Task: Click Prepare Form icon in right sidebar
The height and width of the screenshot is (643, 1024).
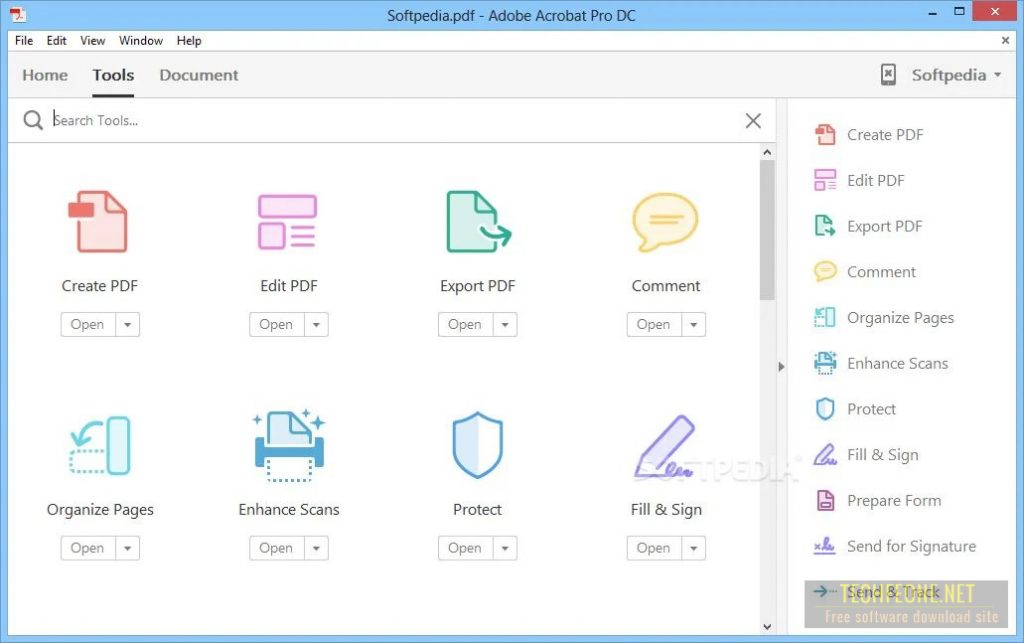Action: (825, 501)
